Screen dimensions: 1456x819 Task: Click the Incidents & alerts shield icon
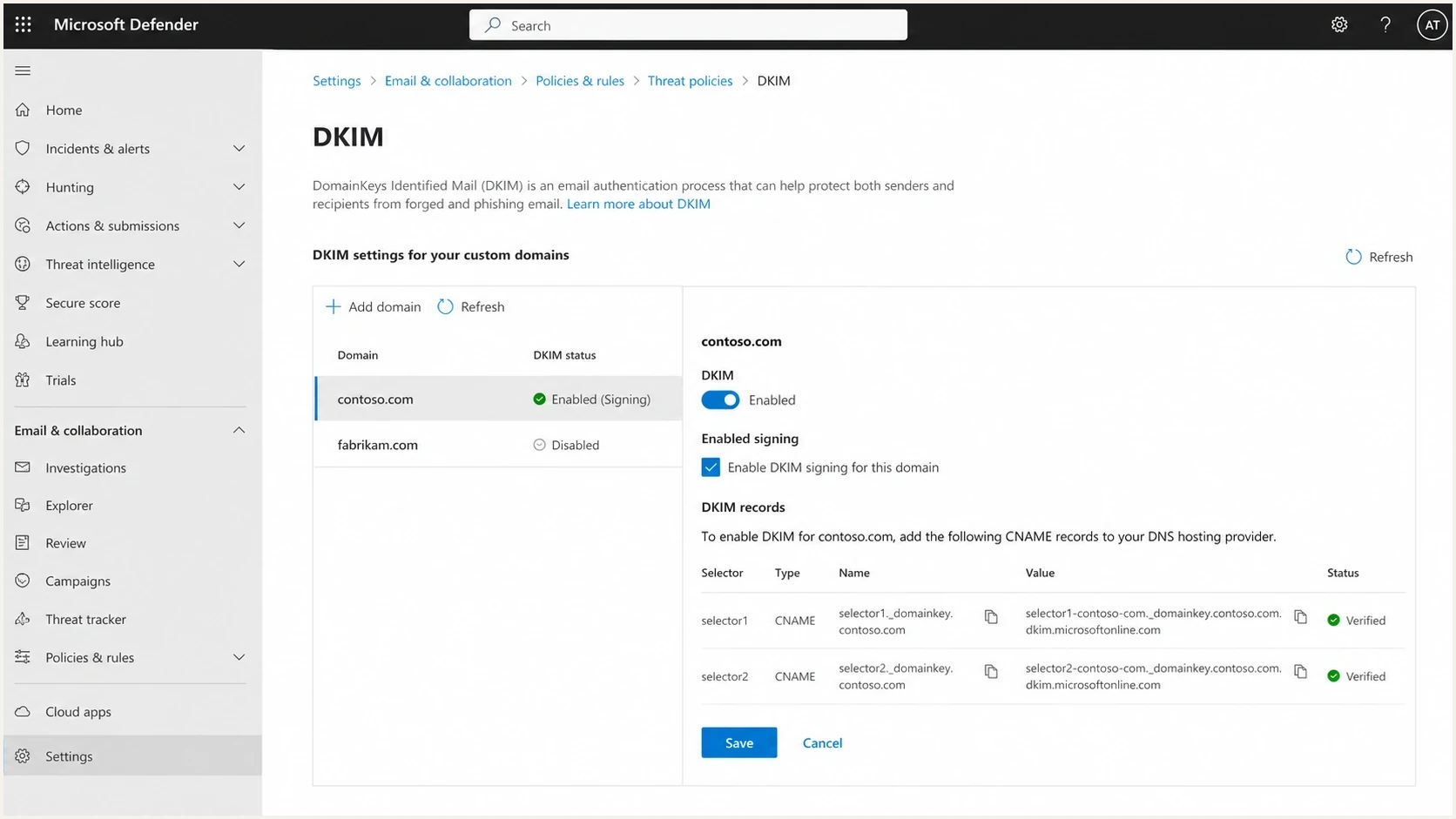[x=23, y=148]
